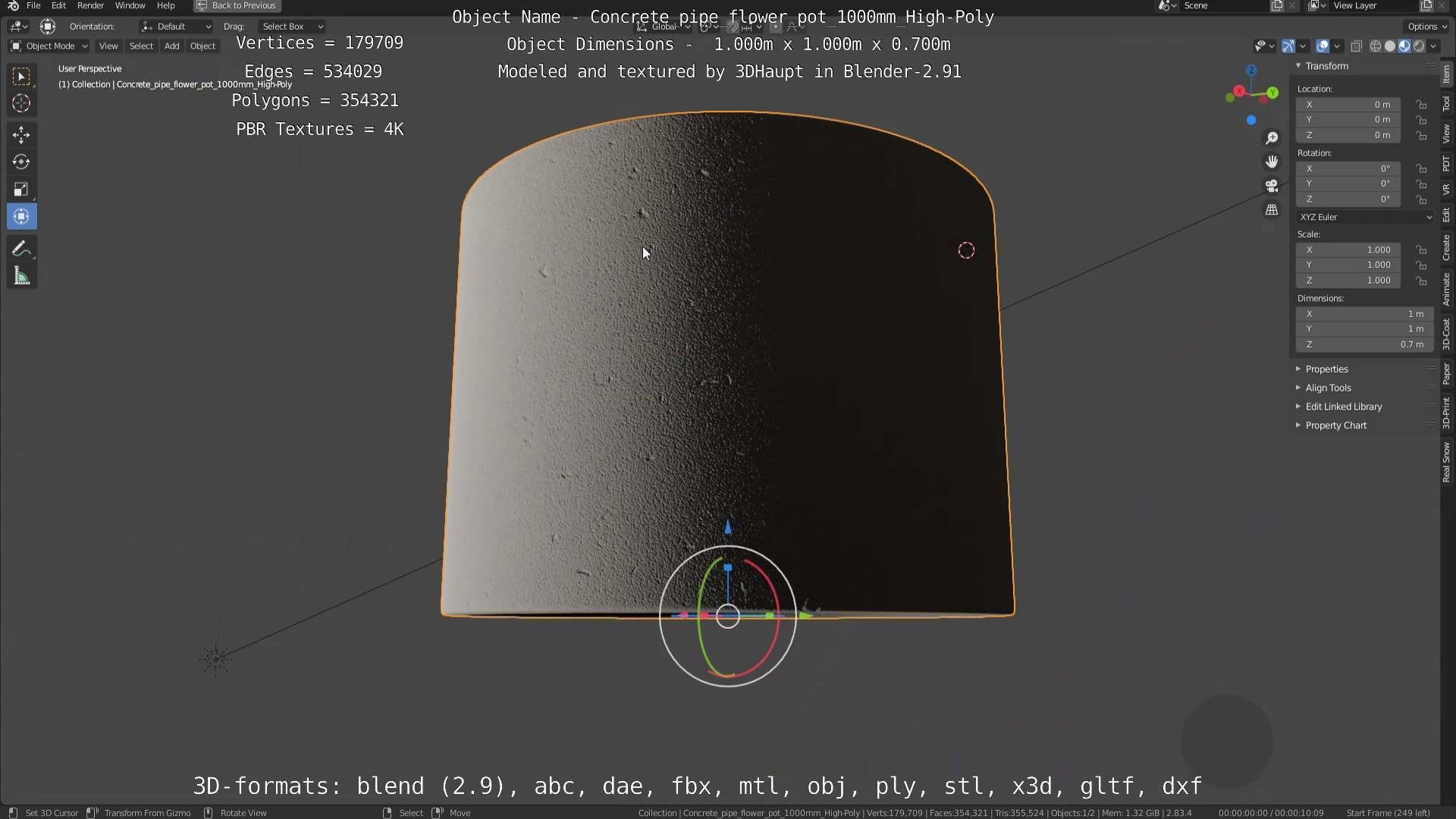Select the Select Box tool
The height and width of the screenshot is (819, 1456).
(21, 76)
